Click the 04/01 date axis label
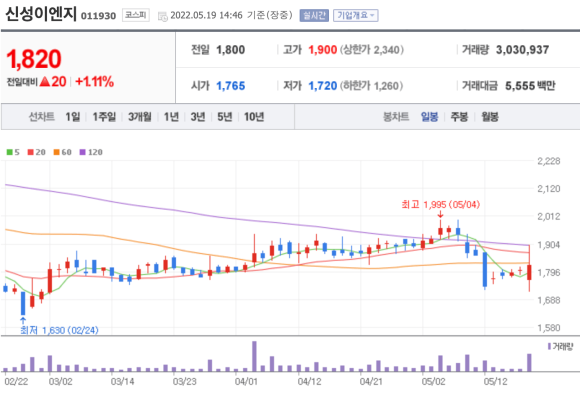580x394 pixels. (246, 381)
